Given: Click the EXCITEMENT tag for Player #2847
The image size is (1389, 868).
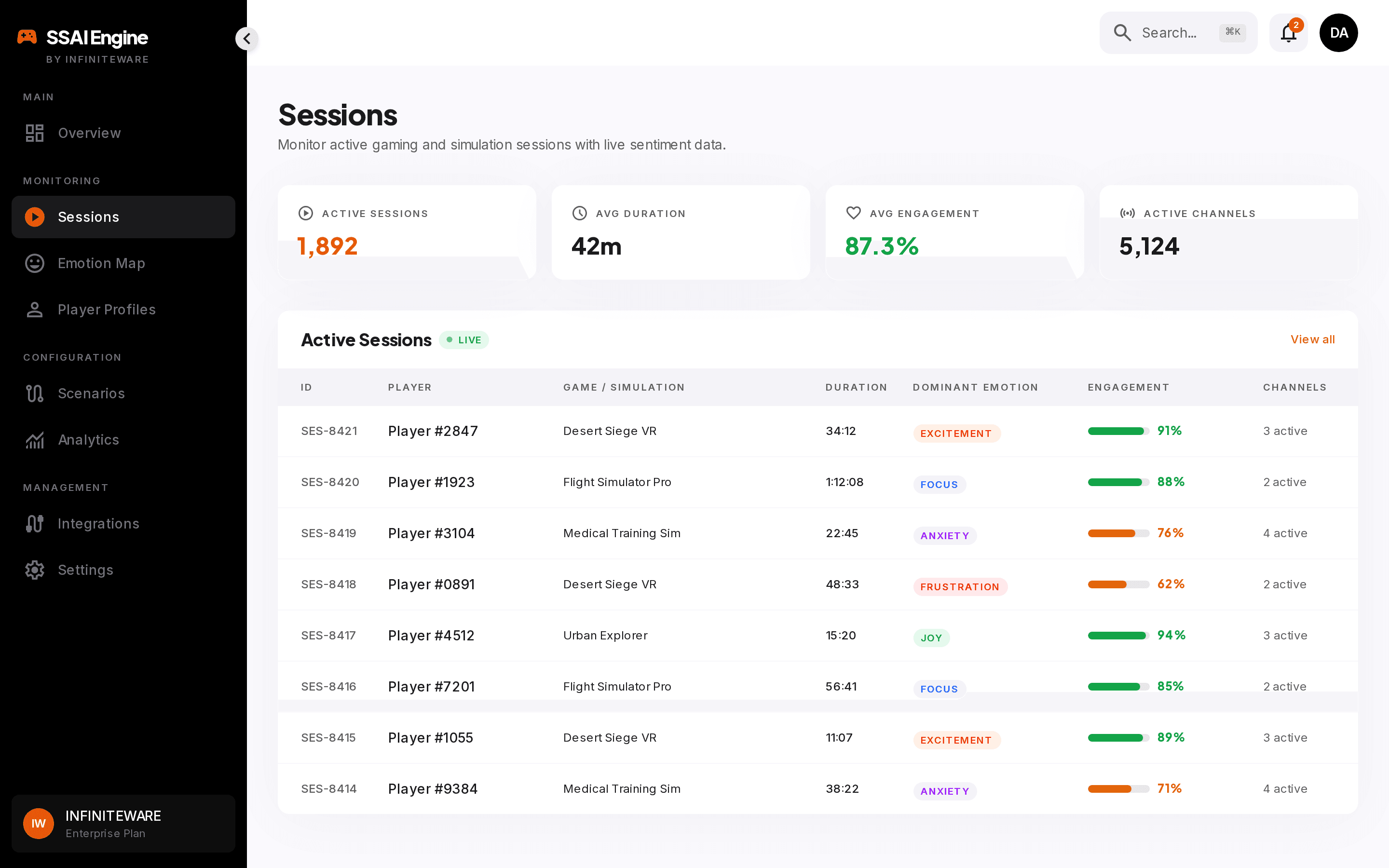Looking at the screenshot, I should (x=956, y=434).
